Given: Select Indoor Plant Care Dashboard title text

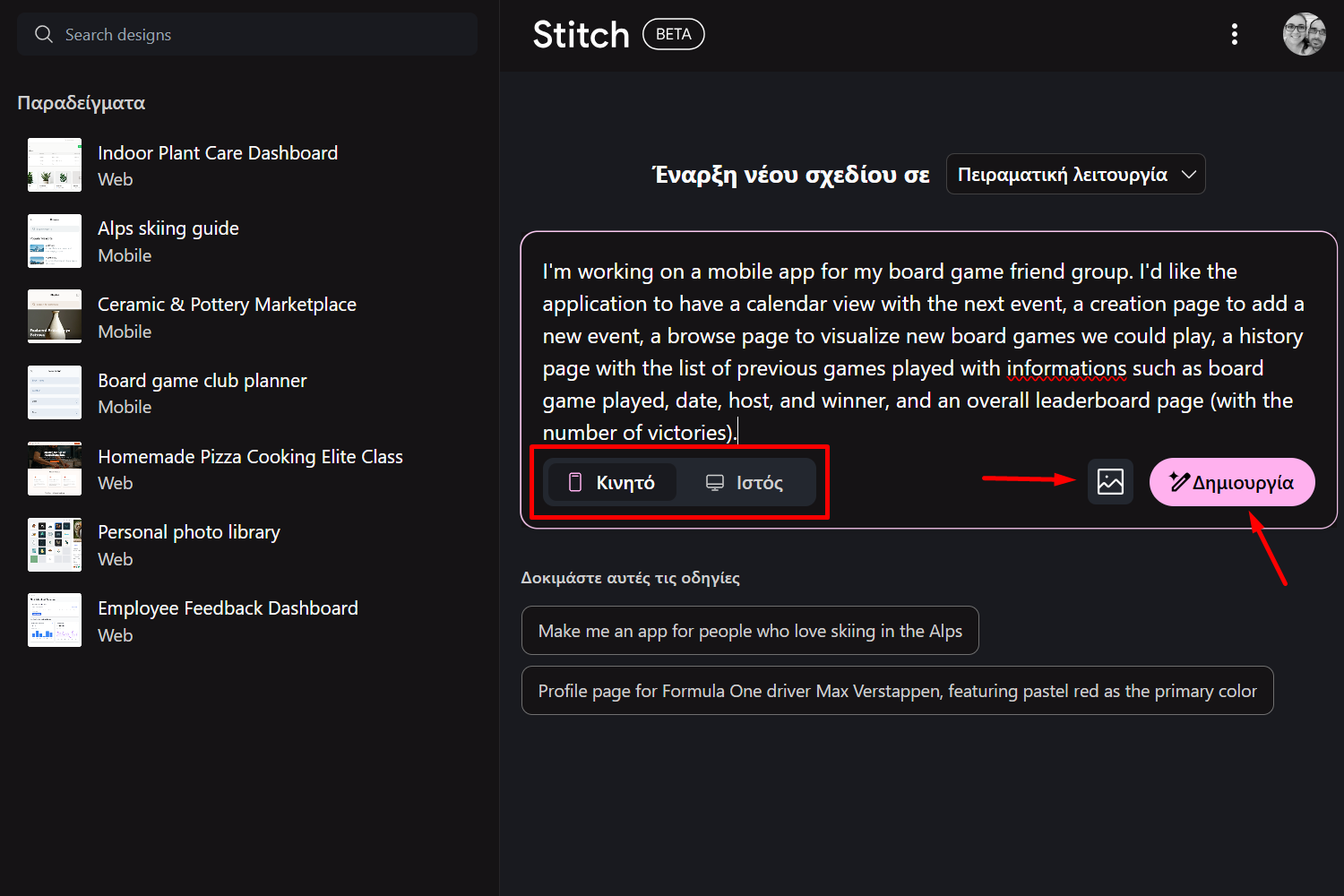Looking at the screenshot, I should click(218, 153).
